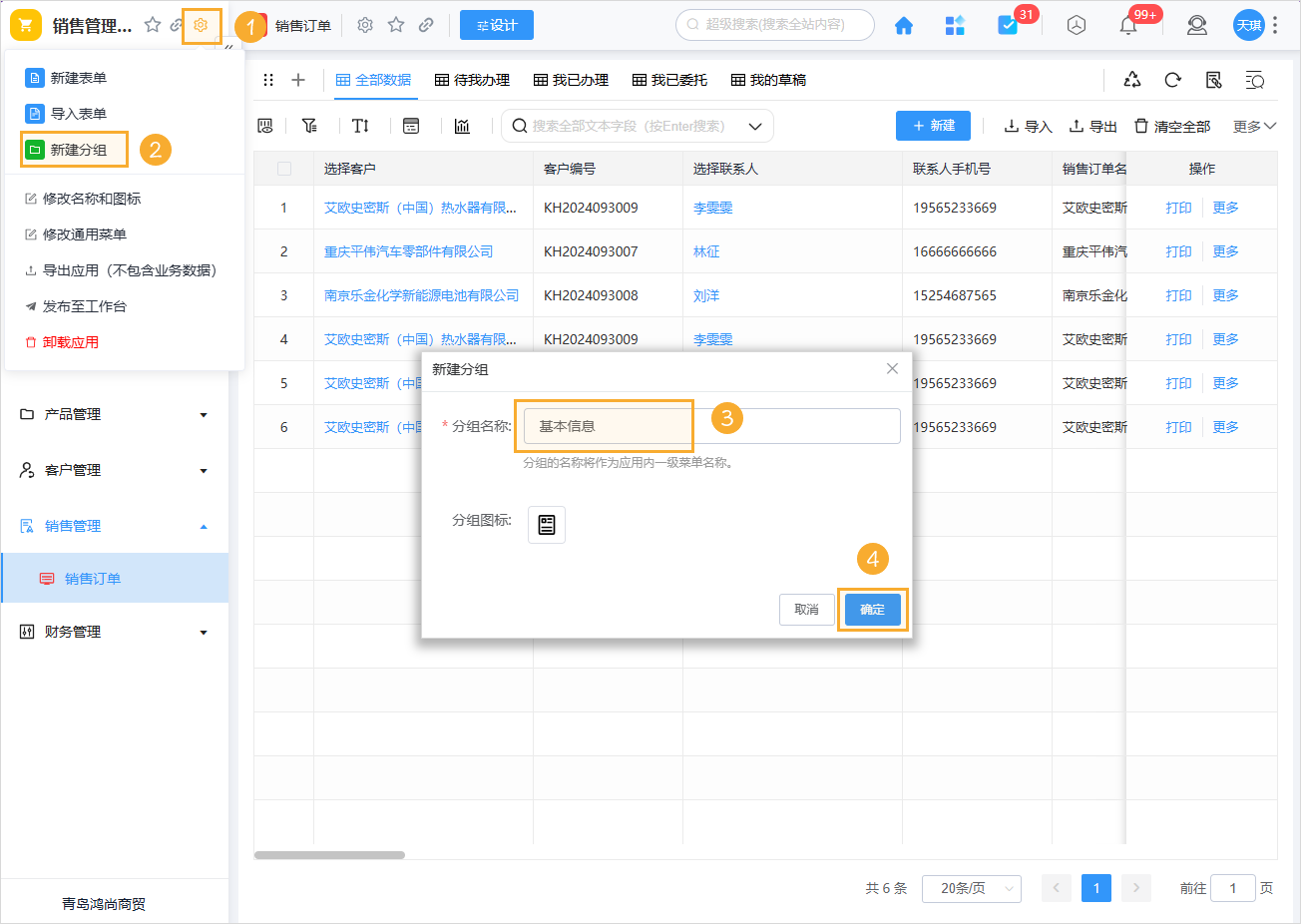Image resolution: width=1301 pixels, height=924 pixels.
Task: Open the notification bell icon
Action: point(1128,26)
